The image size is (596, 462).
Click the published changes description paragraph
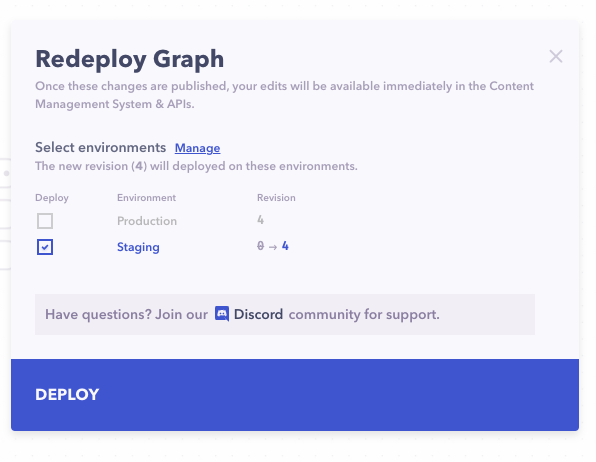[x=284, y=95]
